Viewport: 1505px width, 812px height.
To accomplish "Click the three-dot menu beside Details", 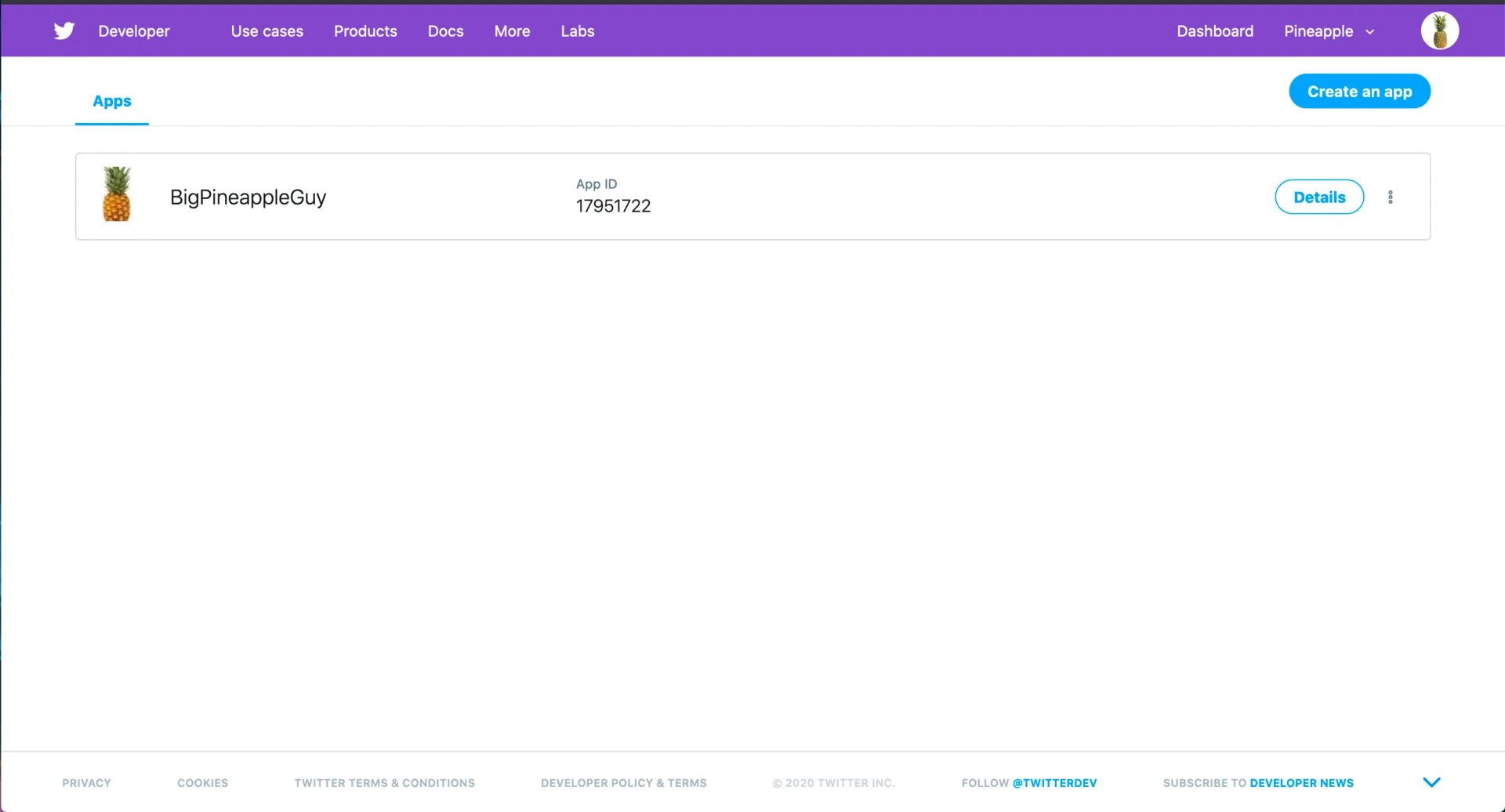I will pyautogui.click(x=1391, y=197).
